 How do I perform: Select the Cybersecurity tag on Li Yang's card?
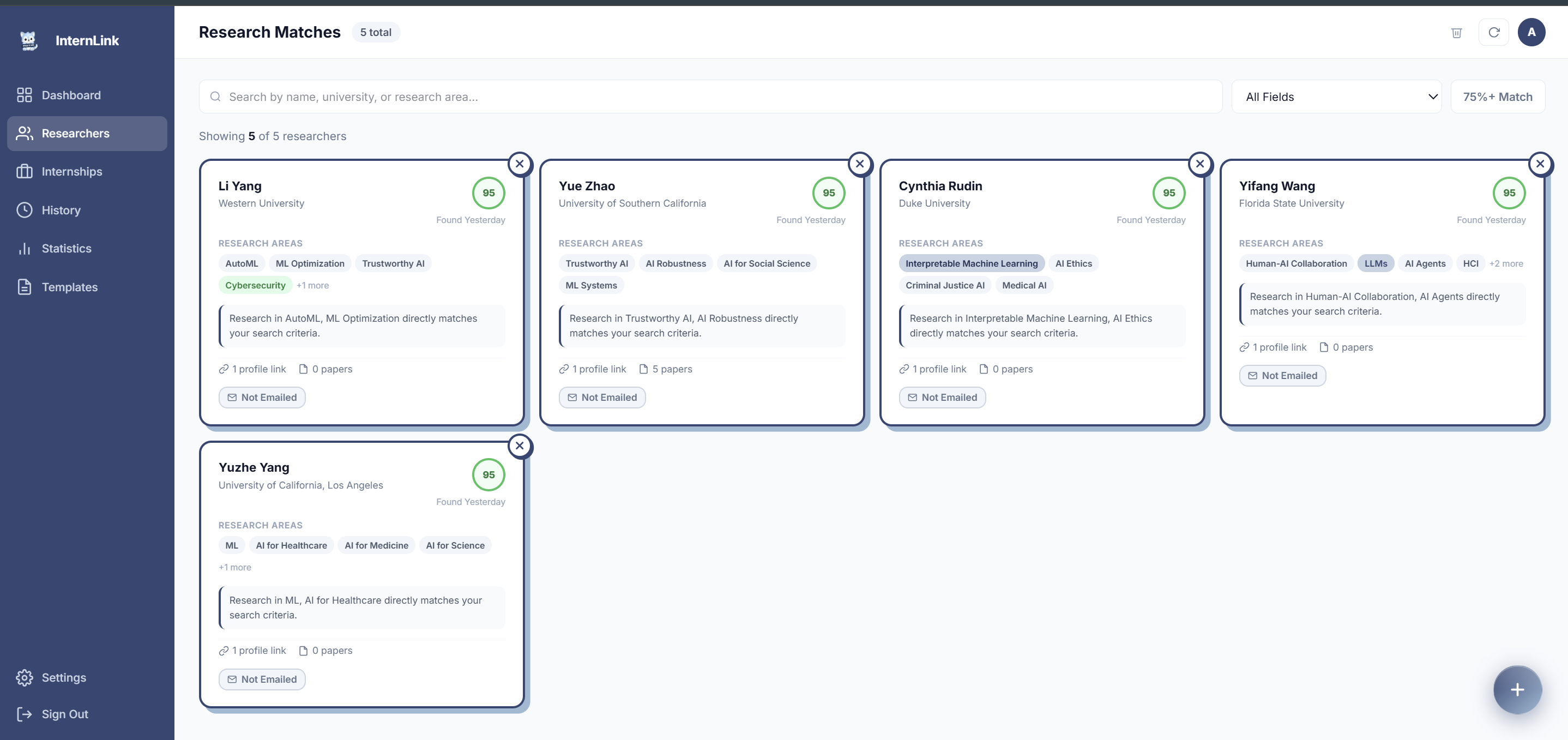pyautogui.click(x=255, y=286)
